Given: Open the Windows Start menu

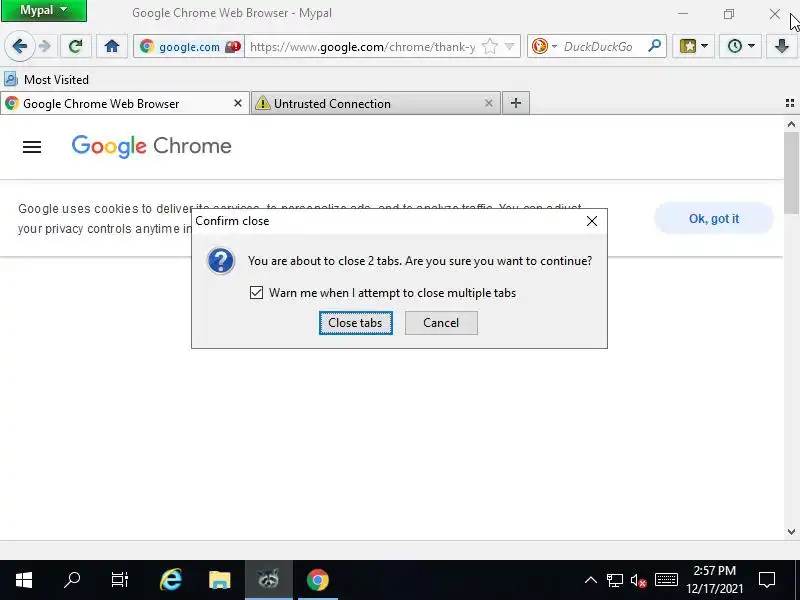Looking at the screenshot, I should (23, 580).
